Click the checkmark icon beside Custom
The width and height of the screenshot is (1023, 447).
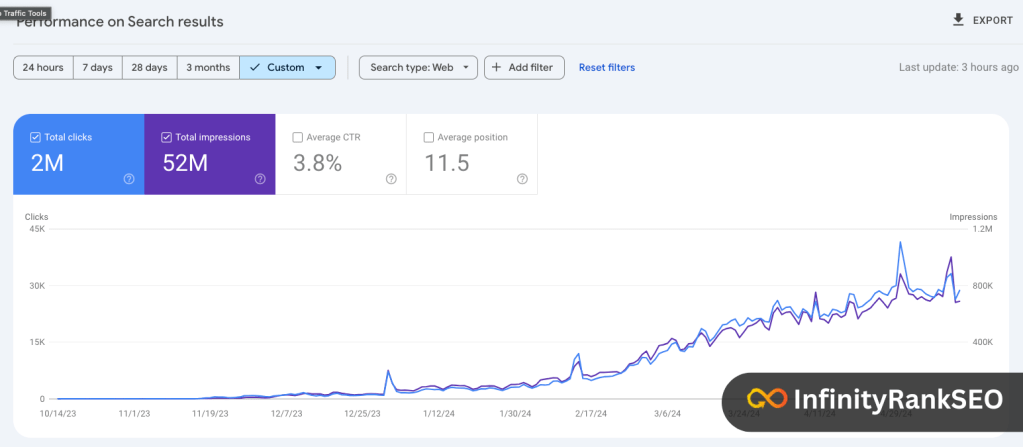(x=254, y=68)
